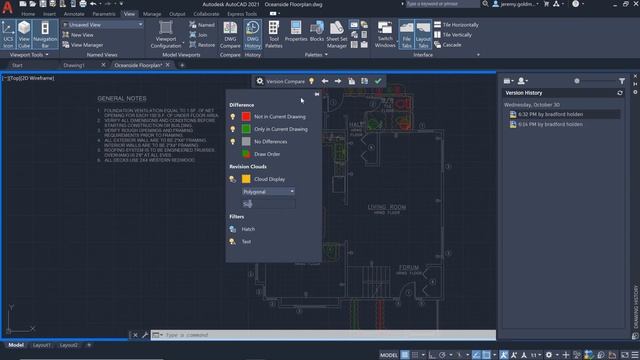The height and width of the screenshot is (360, 640).
Task: Open the Annotate ribbon tab
Action: pyautogui.click(x=74, y=14)
